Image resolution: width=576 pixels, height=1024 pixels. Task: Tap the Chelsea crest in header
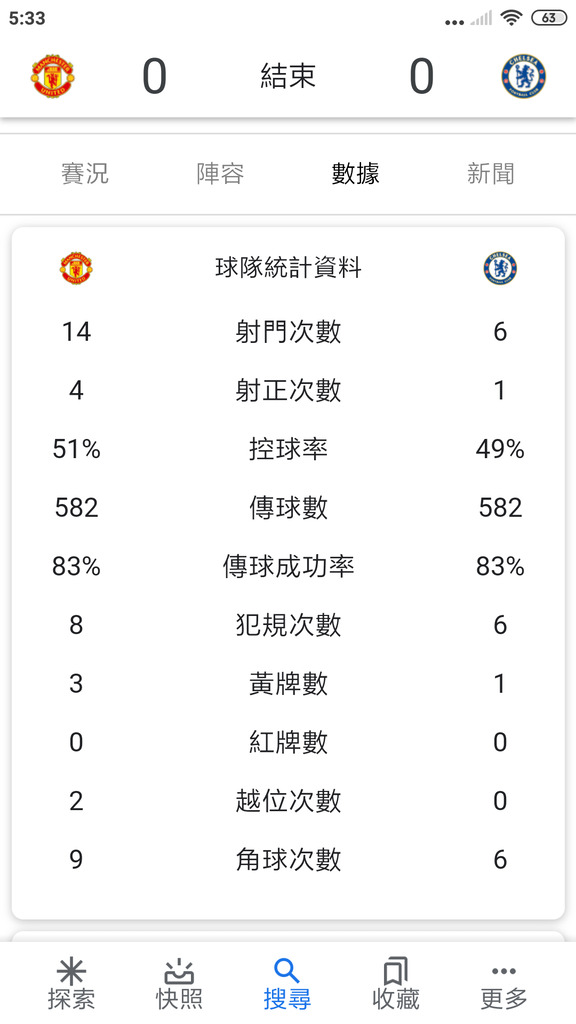[x=523, y=76]
